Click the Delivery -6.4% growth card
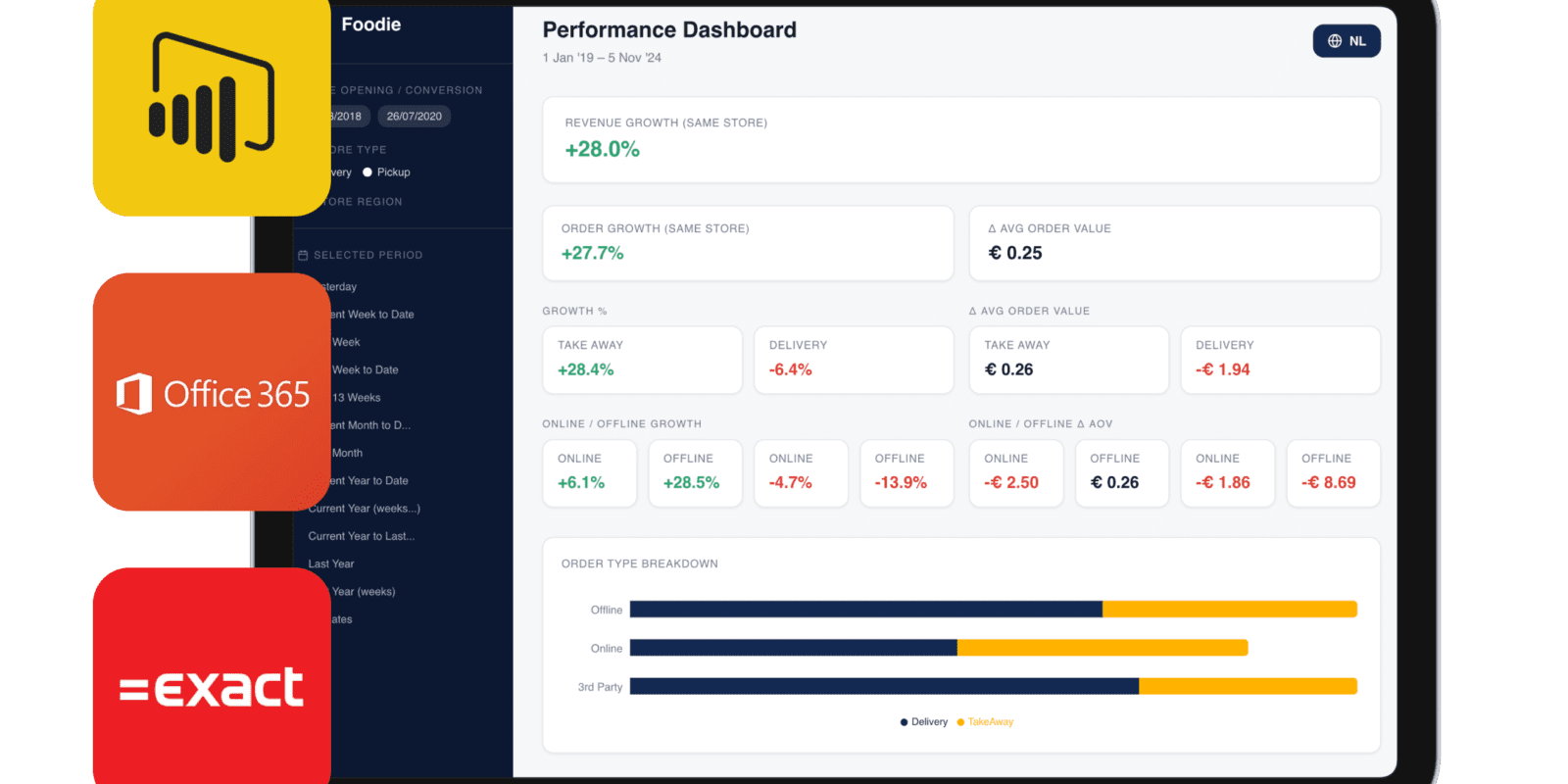1568x784 pixels. click(853, 360)
